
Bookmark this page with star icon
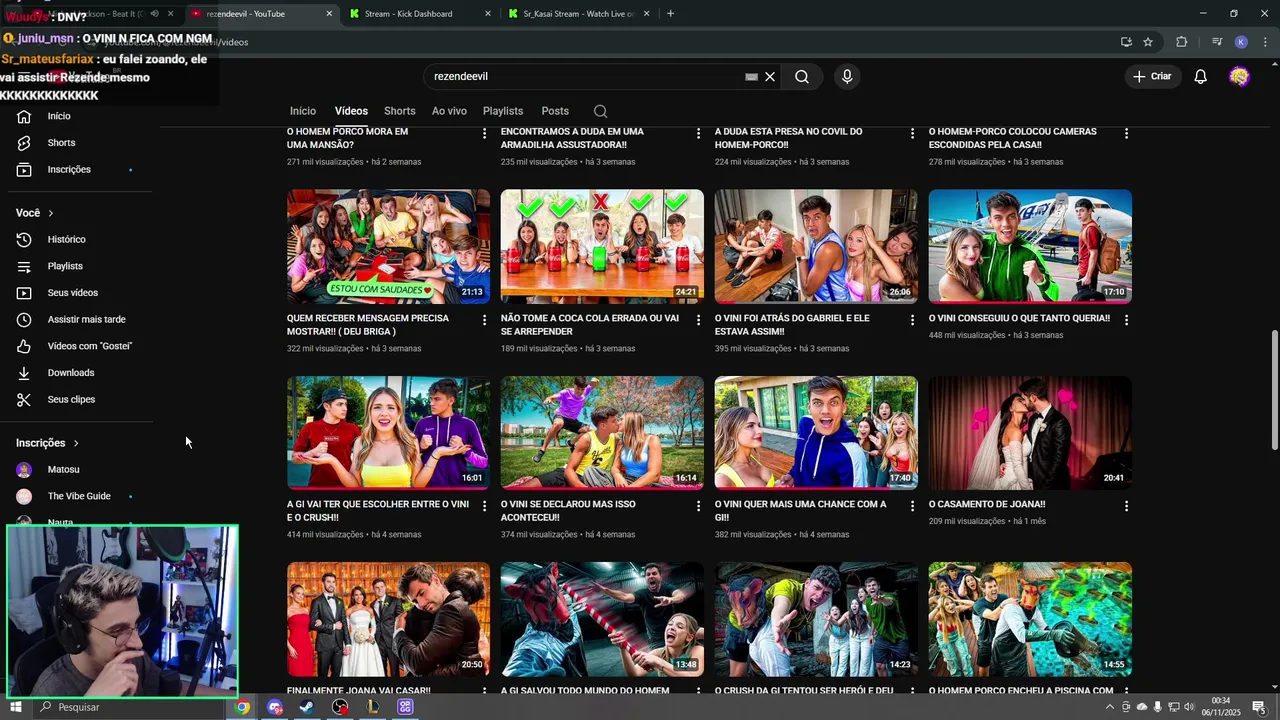[x=1148, y=42]
